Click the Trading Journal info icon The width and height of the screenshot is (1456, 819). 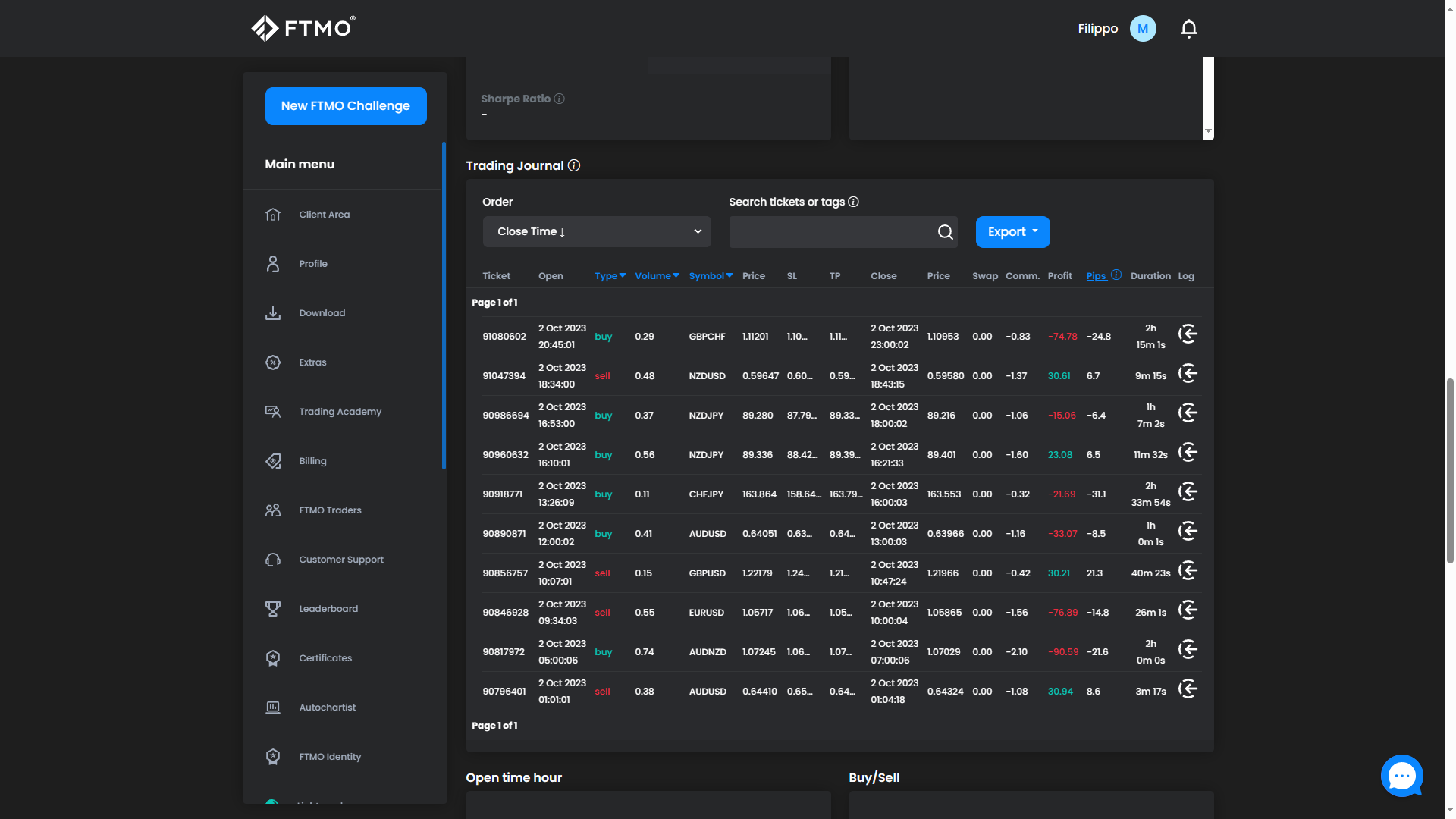pos(574,165)
